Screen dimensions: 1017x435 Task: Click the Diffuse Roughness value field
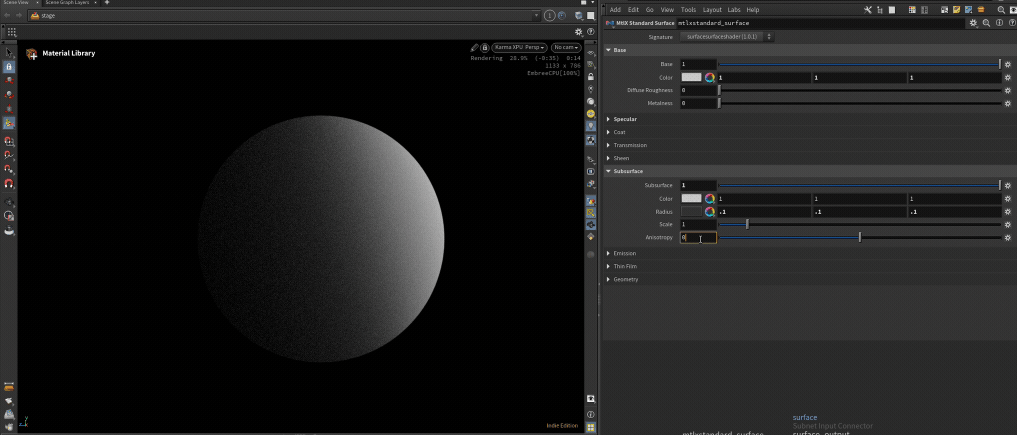pos(698,90)
